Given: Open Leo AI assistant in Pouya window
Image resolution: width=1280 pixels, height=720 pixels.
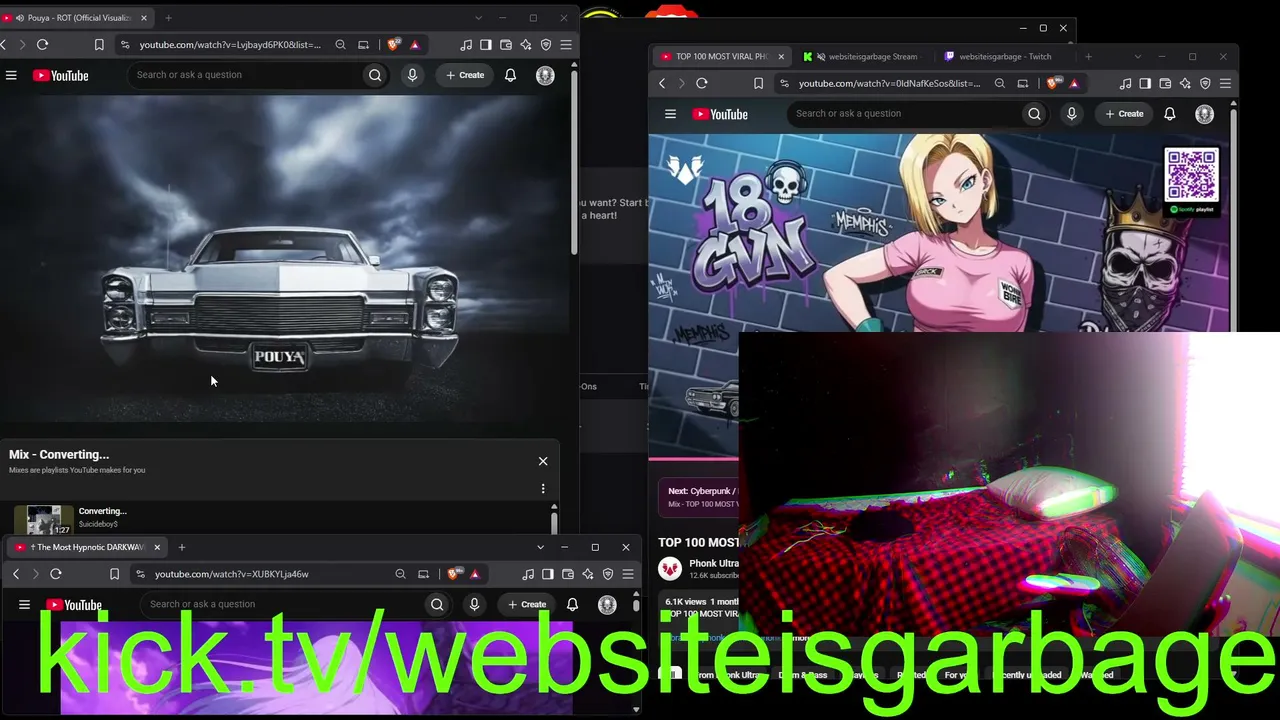Looking at the screenshot, I should (x=526, y=44).
